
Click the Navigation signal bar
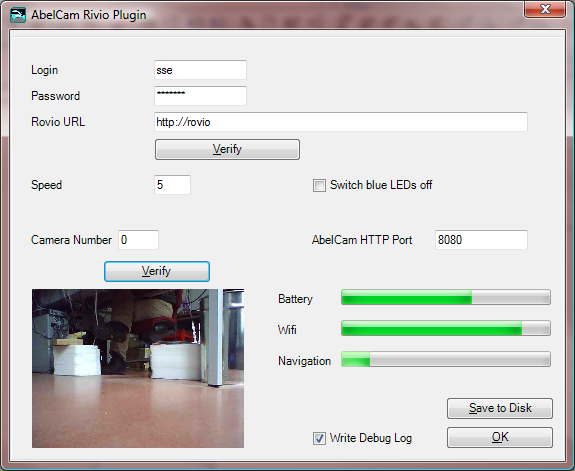pos(446,359)
